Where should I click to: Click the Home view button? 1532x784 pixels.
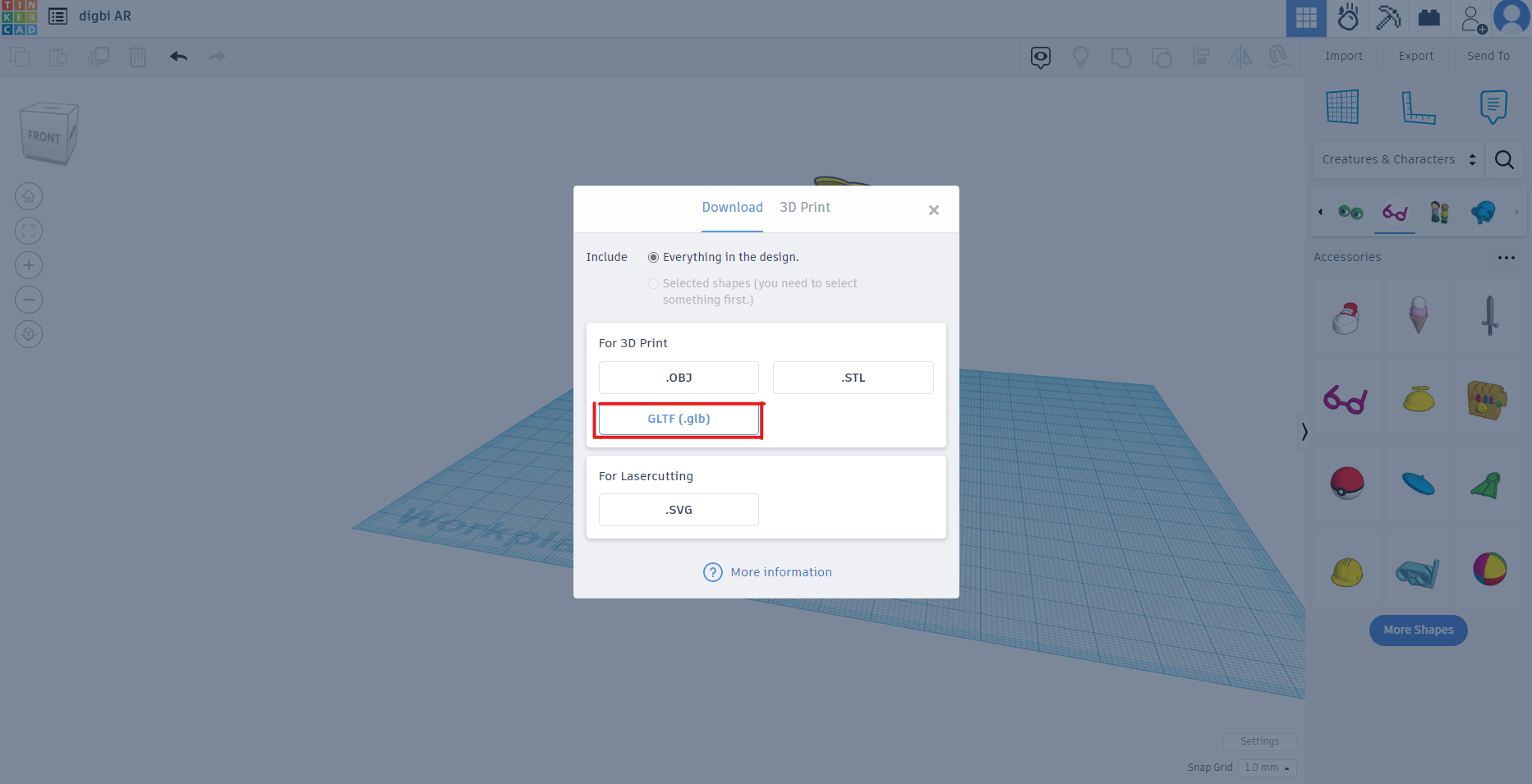click(29, 196)
